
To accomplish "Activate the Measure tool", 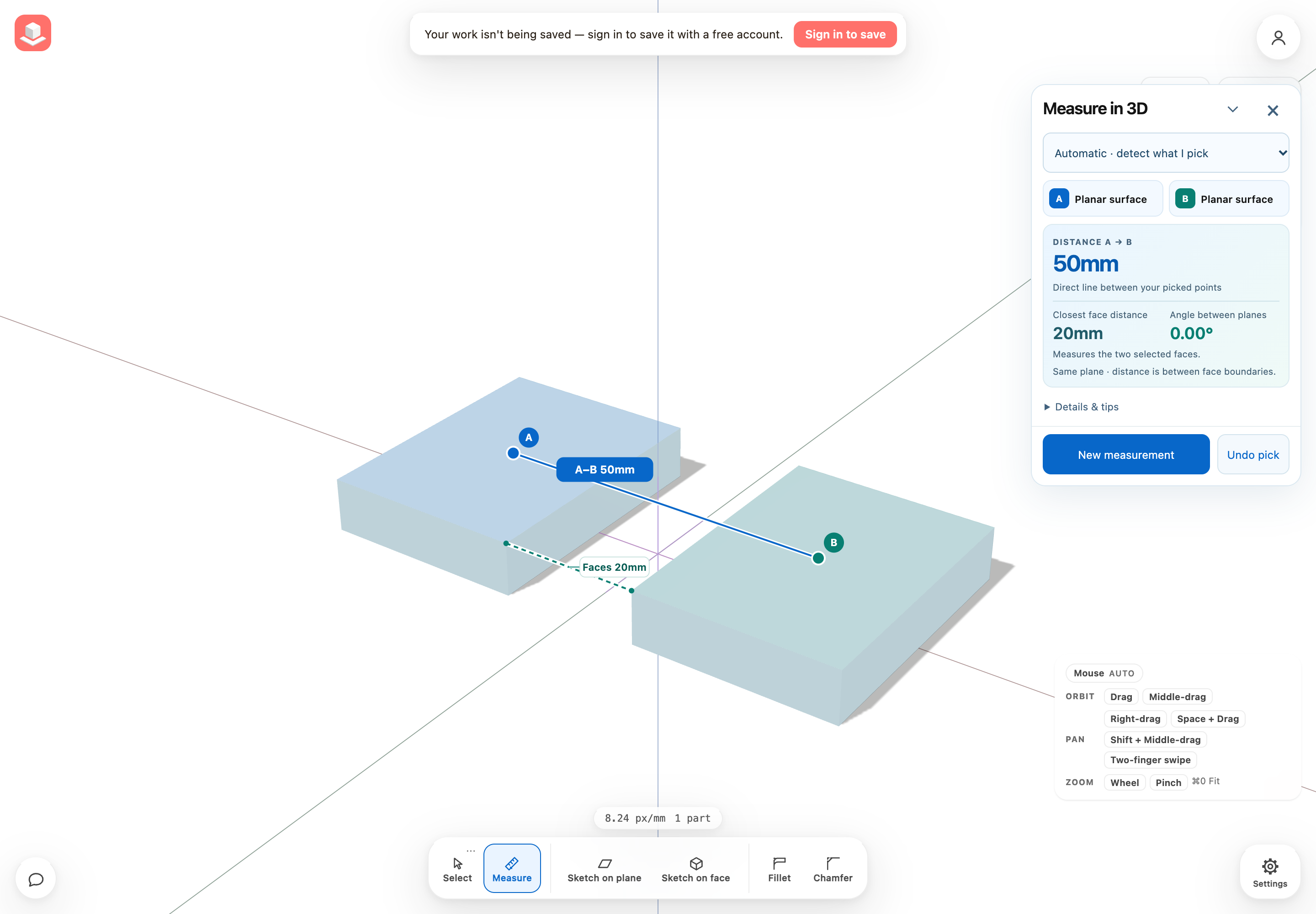I will click(x=511, y=869).
